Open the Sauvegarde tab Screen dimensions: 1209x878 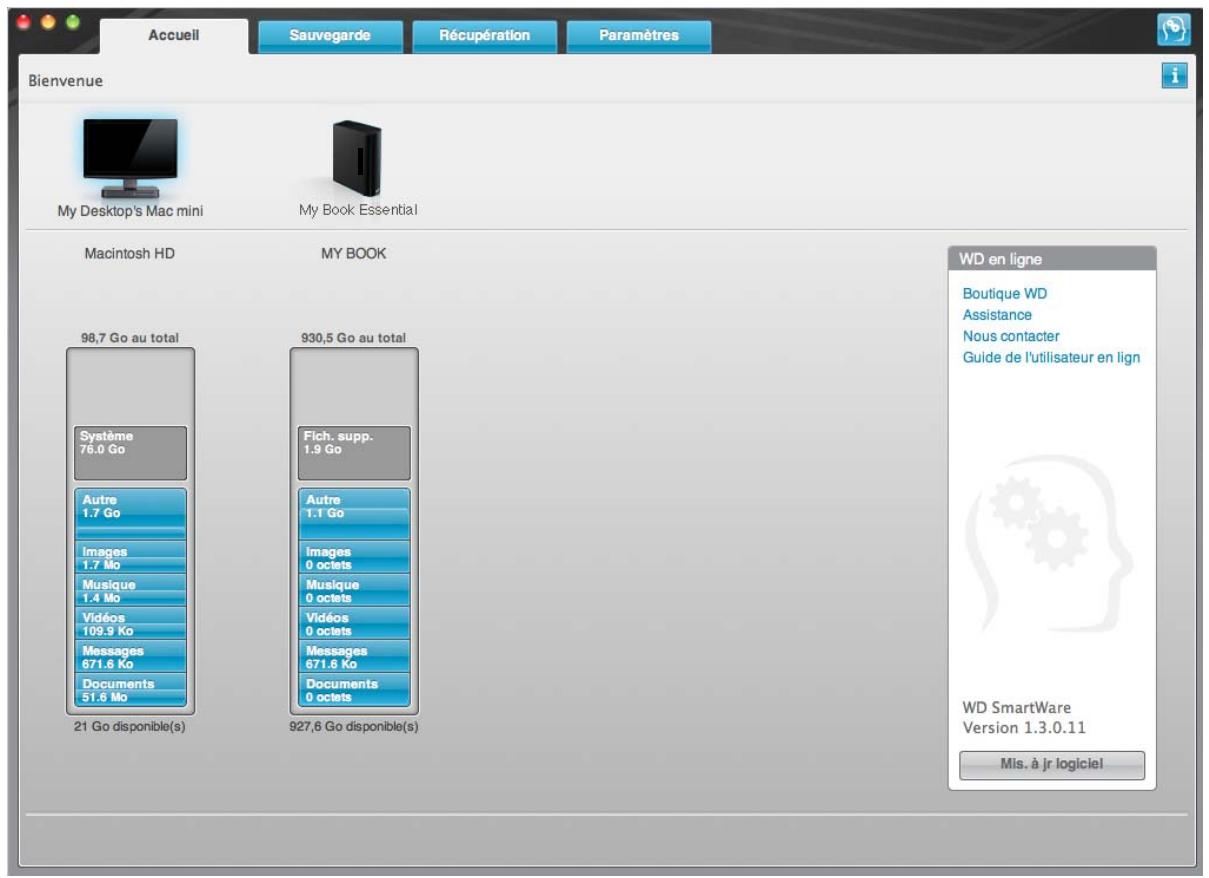[330, 35]
